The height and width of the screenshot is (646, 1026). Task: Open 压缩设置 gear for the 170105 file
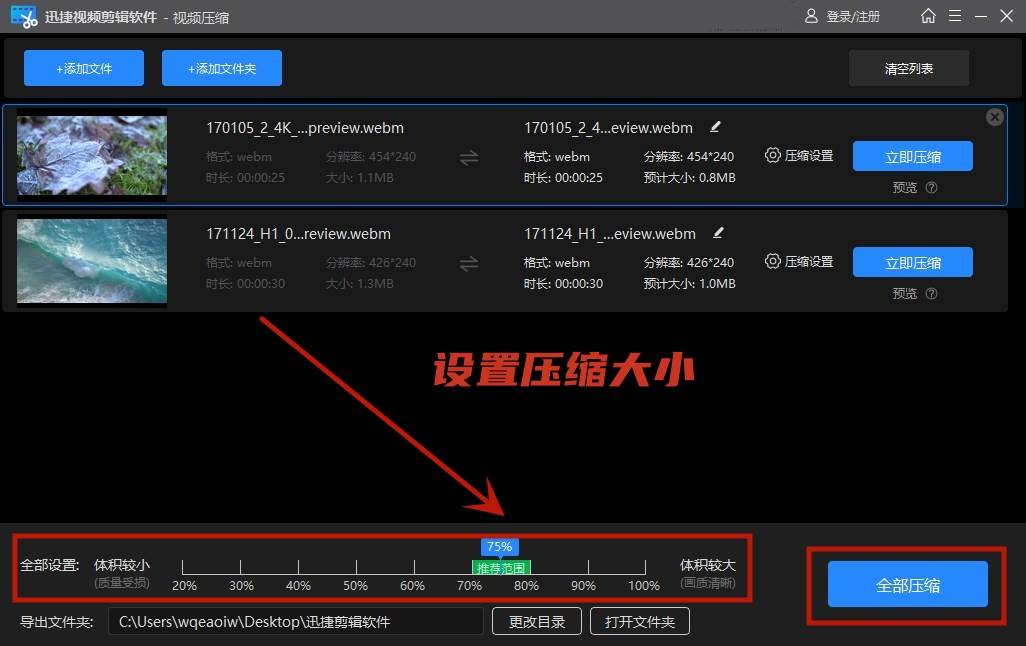tap(799, 156)
